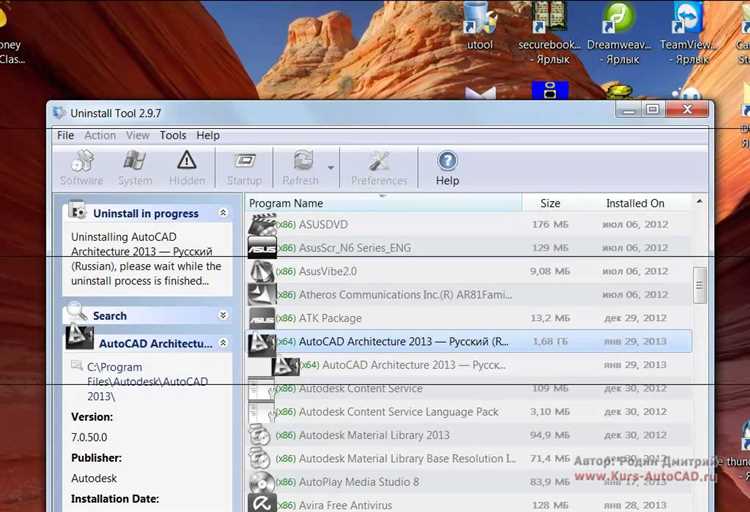The height and width of the screenshot is (512, 750).
Task: Click the 1,68 ГБ size cell
Action: coord(550,342)
